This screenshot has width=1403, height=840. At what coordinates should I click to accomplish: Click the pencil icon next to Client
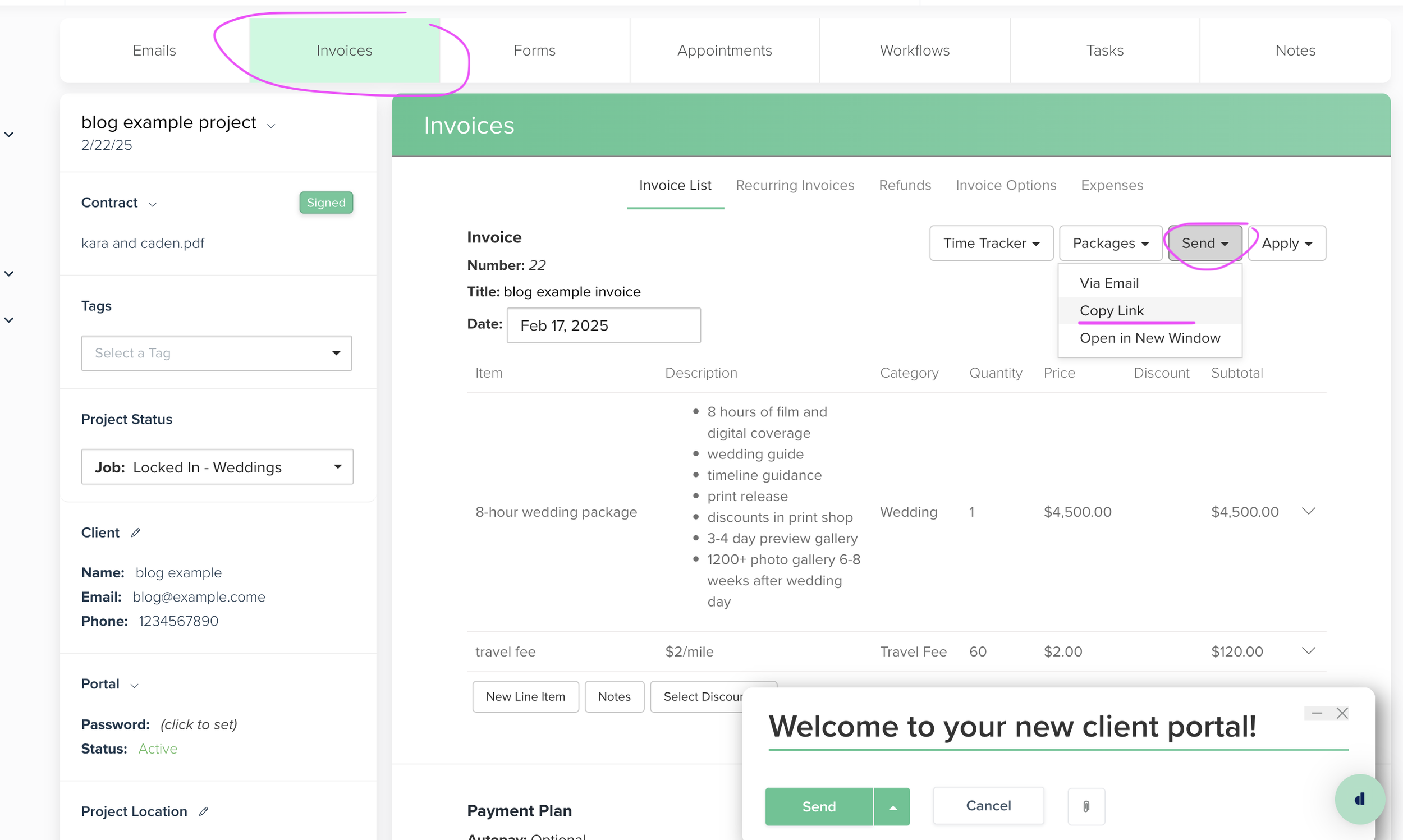[136, 533]
